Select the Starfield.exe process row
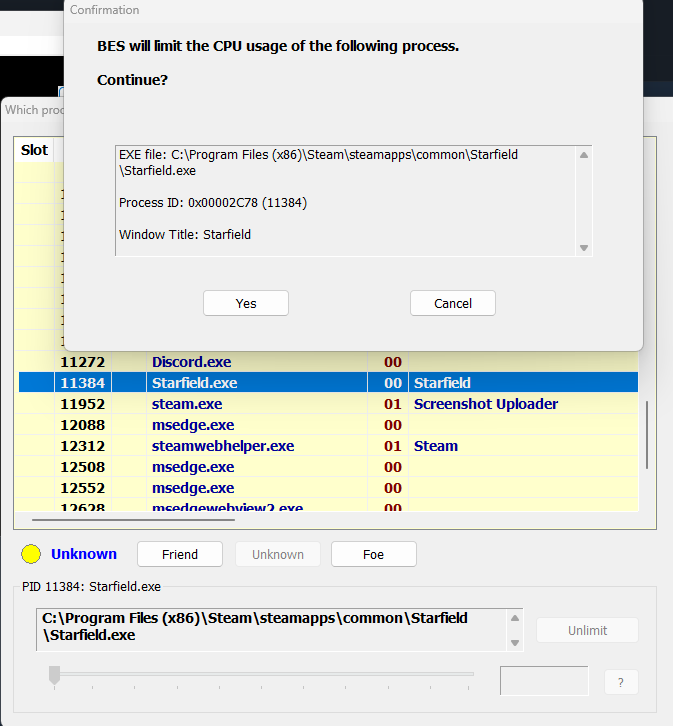This screenshot has height=726, width=673. [x=328, y=383]
